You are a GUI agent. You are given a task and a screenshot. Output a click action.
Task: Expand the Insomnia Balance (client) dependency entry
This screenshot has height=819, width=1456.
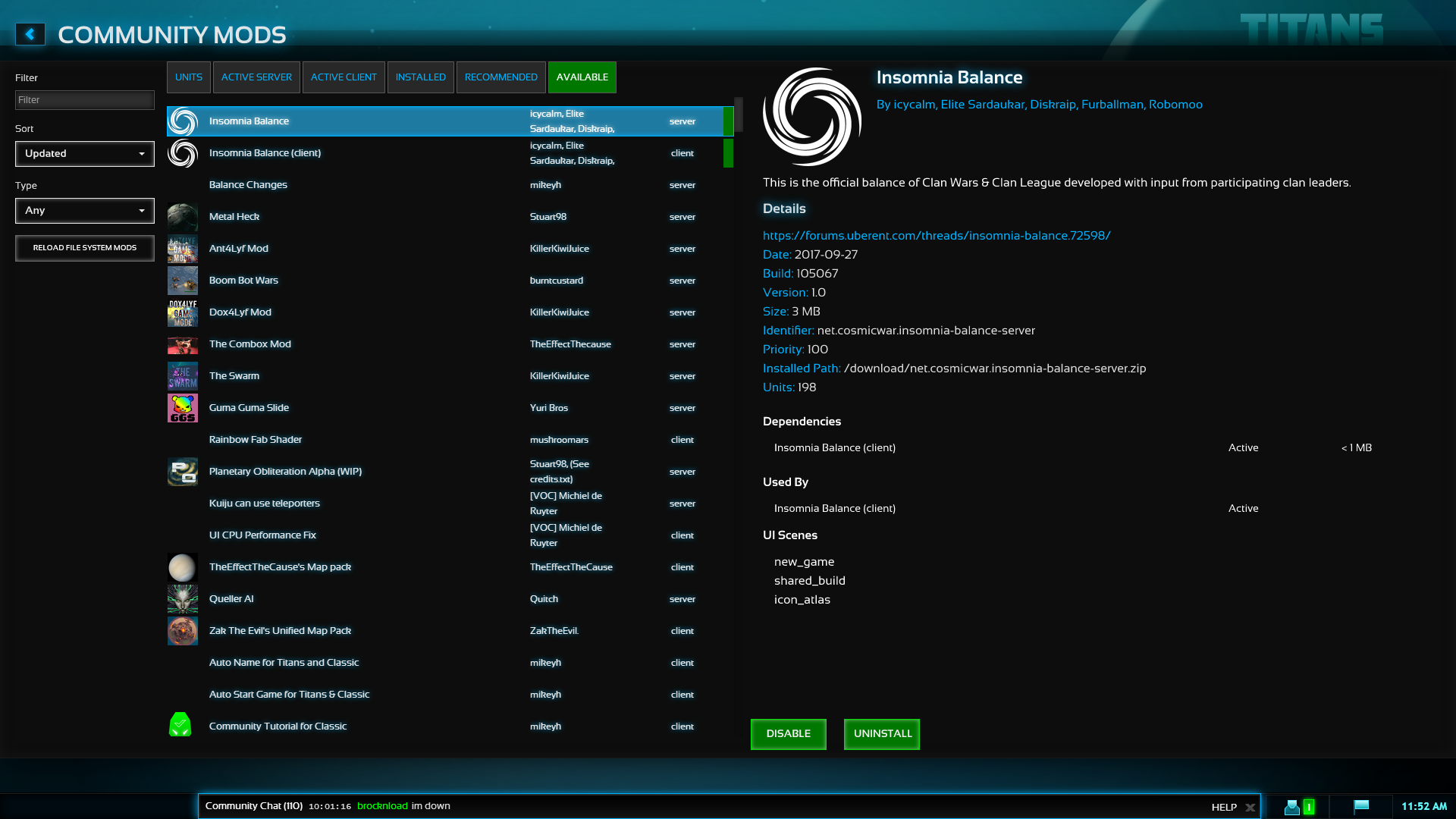click(x=834, y=448)
